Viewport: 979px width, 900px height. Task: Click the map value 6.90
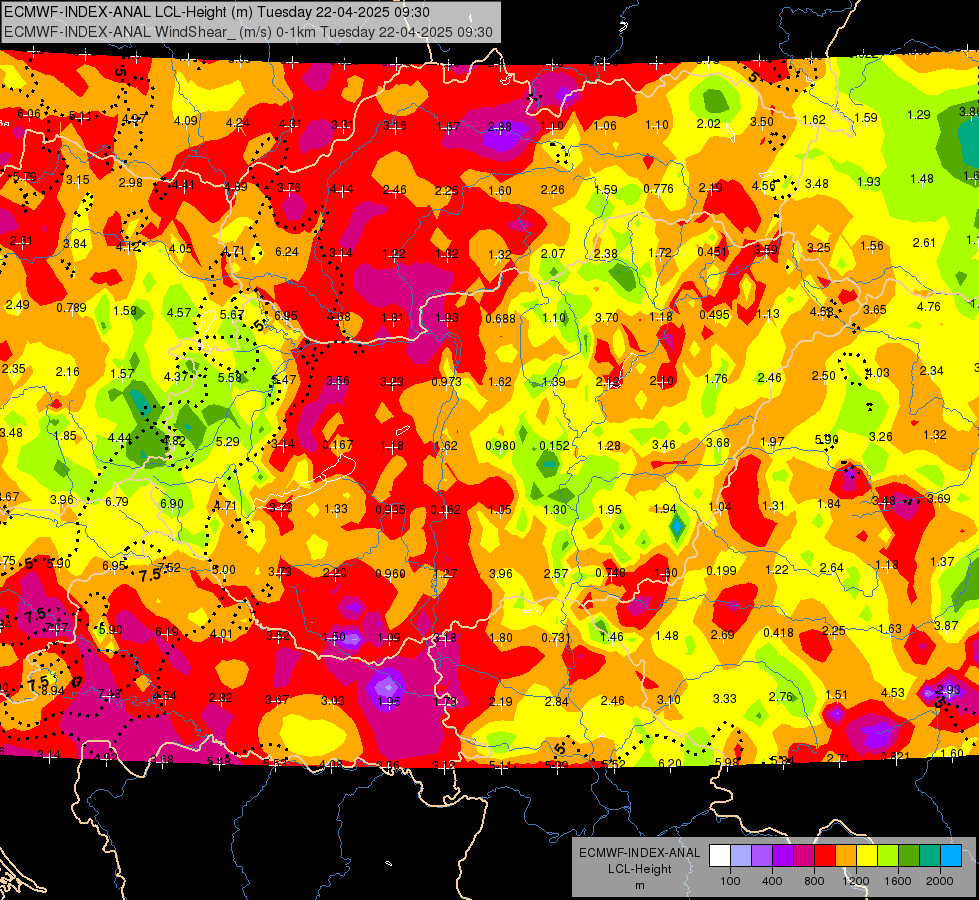click(172, 503)
